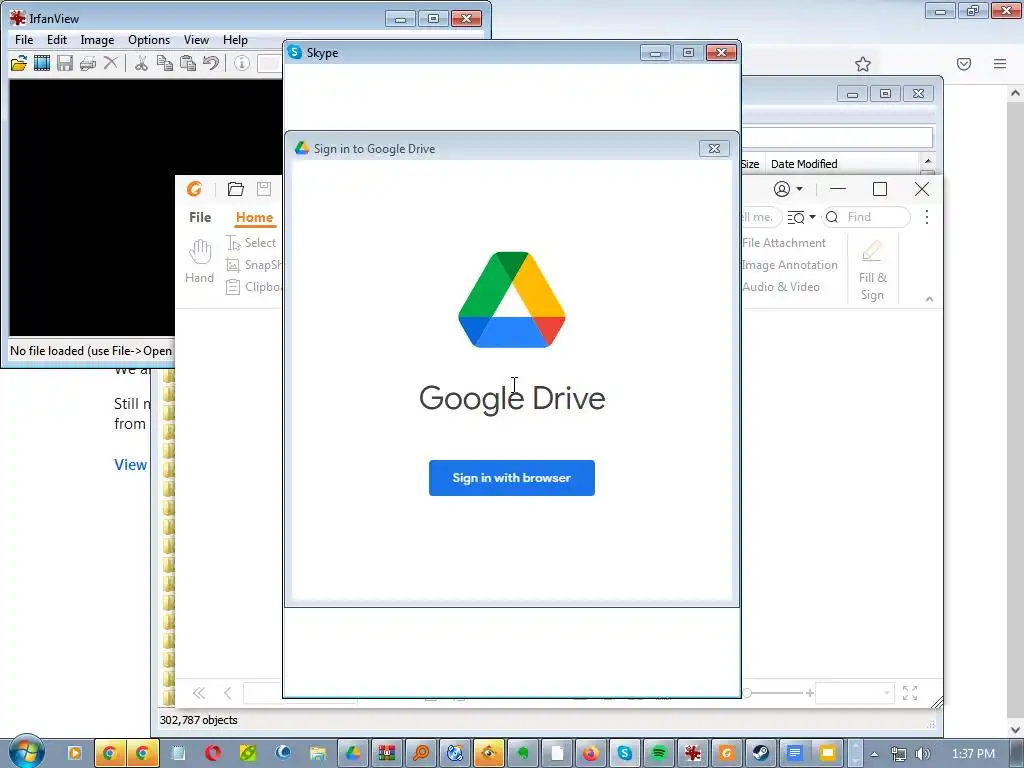
Task: Open the Firefox hamburger menu
Action: 1000,64
